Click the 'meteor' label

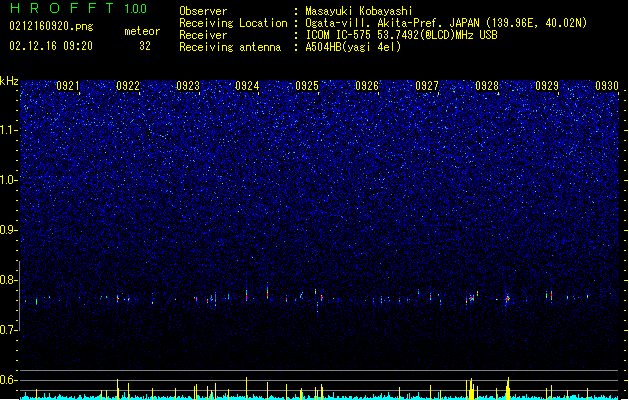point(142,31)
